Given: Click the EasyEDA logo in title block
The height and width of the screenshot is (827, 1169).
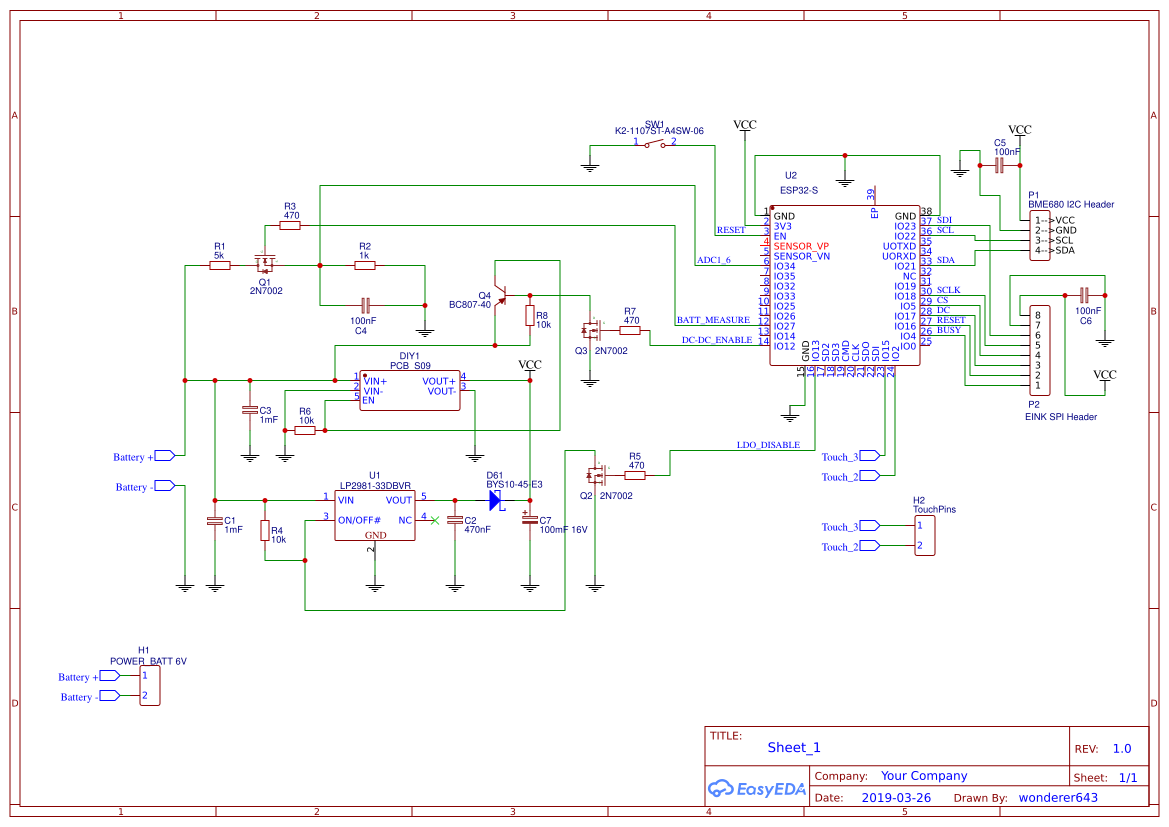Looking at the screenshot, I should coord(757,789).
